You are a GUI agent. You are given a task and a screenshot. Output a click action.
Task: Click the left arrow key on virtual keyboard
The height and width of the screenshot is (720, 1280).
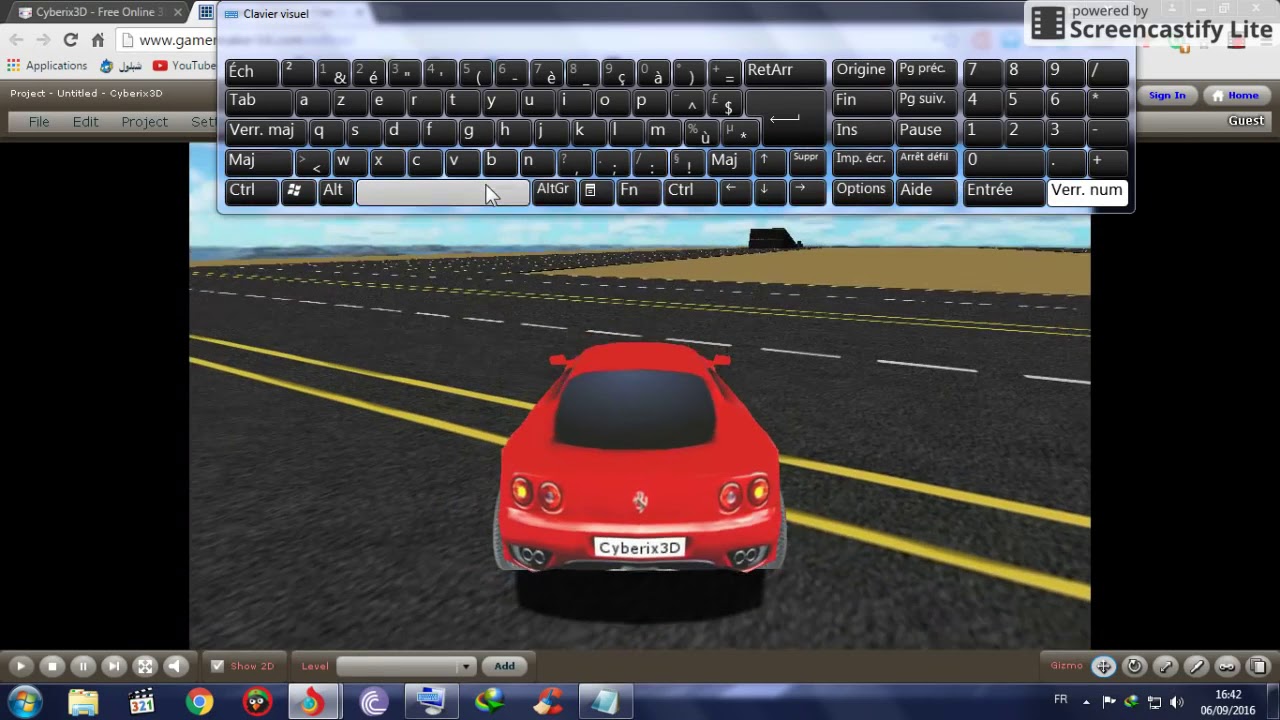[x=734, y=190]
